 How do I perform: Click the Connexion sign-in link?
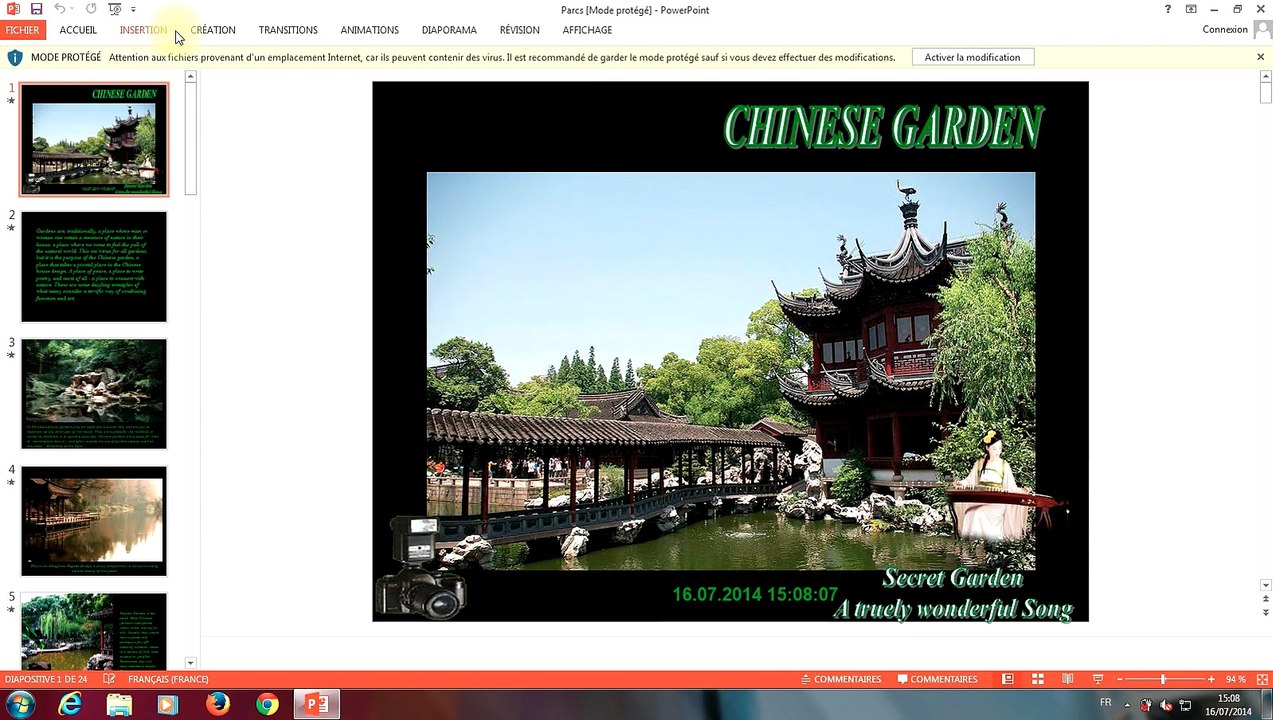[x=1225, y=30]
